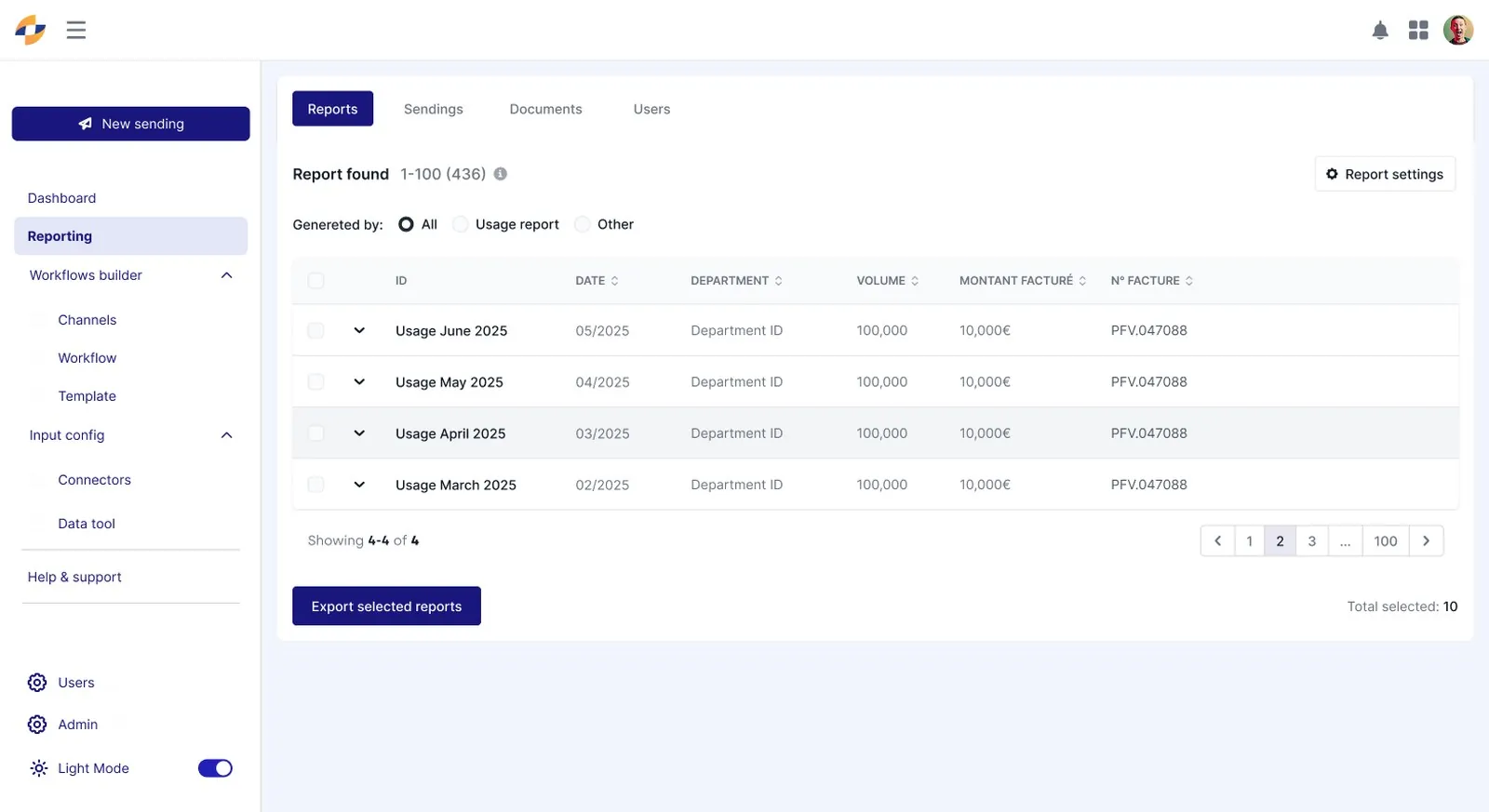Open Channels in the sidebar
The width and height of the screenshot is (1489, 812).
(87, 320)
